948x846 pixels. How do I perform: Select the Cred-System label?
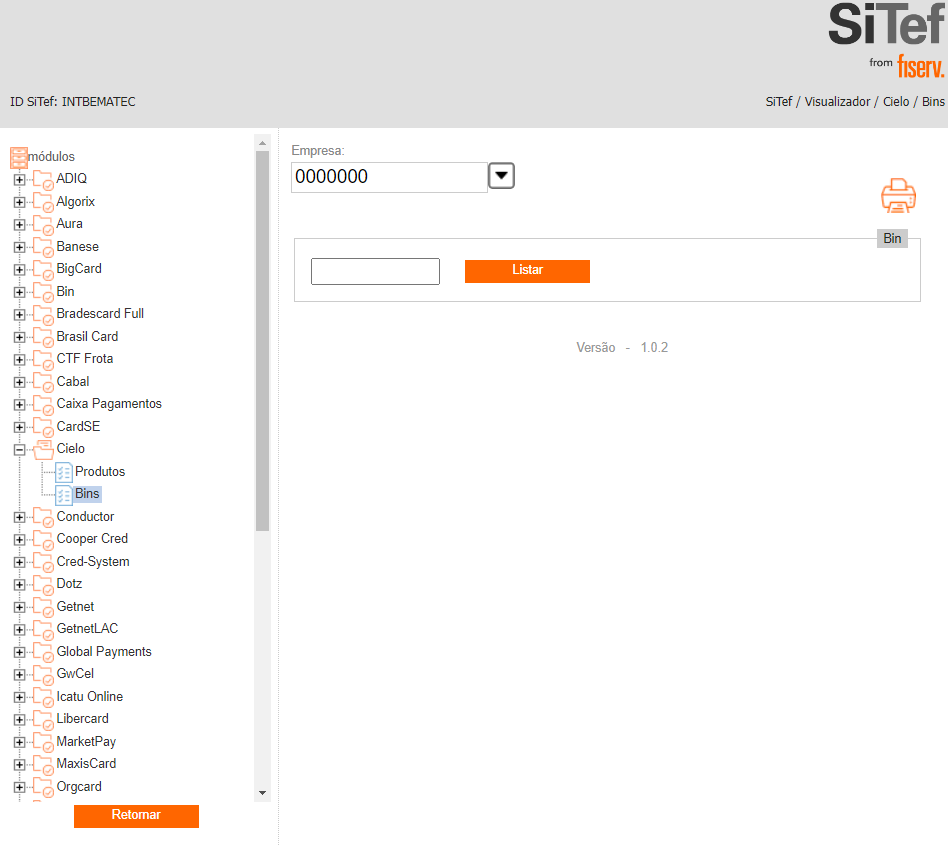pos(93,562)
